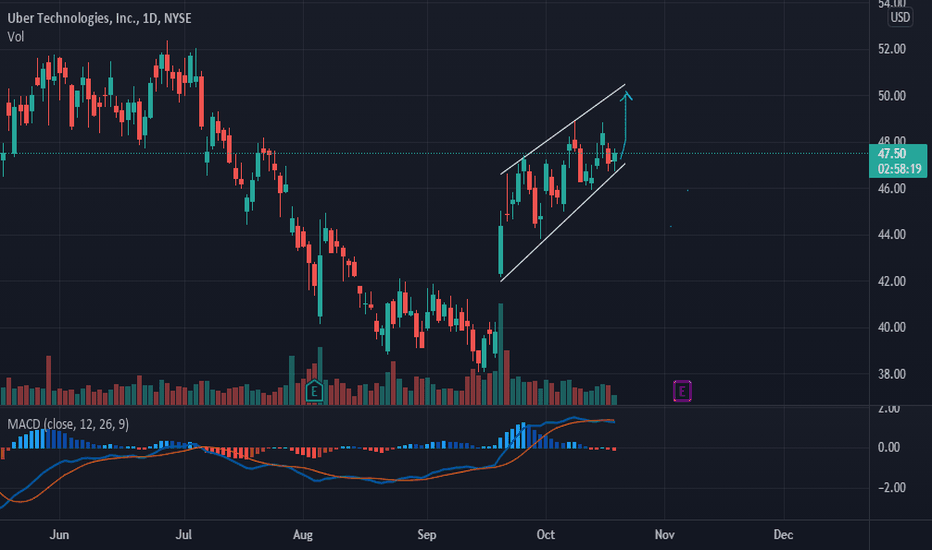The height and width of the screenshot is (550, 932).
Task: Click the Aug label on time axis
Action: 303,535
